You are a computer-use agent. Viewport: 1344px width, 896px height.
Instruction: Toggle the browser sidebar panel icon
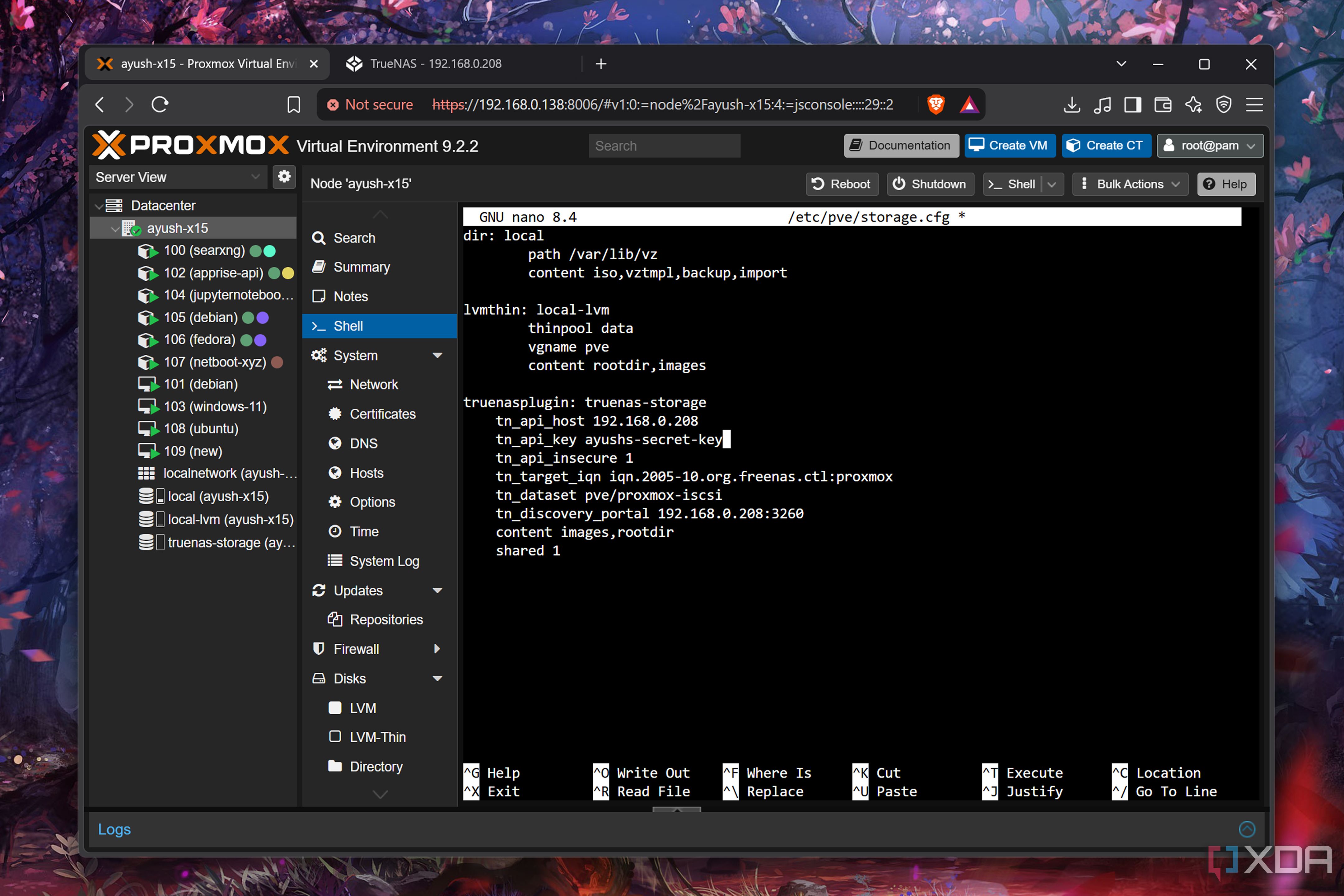point(1132,105)
